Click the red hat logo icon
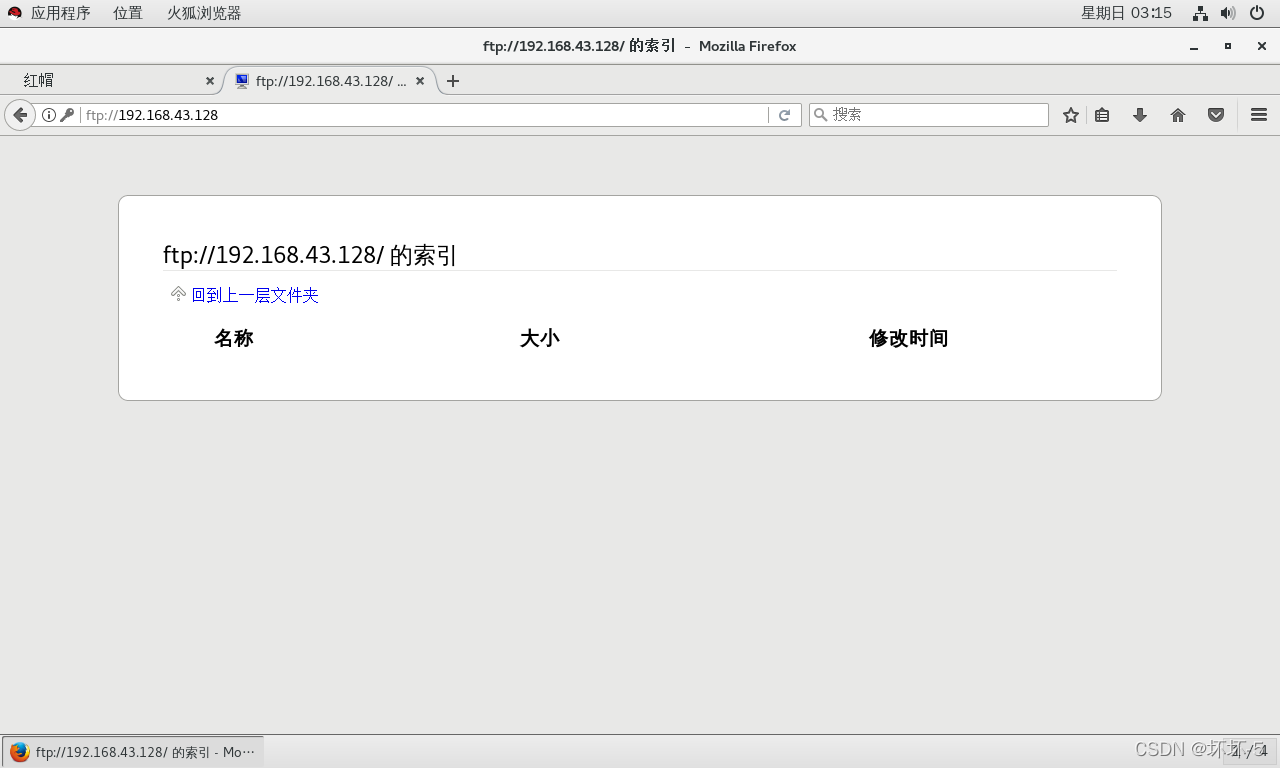This screenshot has height=768, width=1280. coord(14,13)
